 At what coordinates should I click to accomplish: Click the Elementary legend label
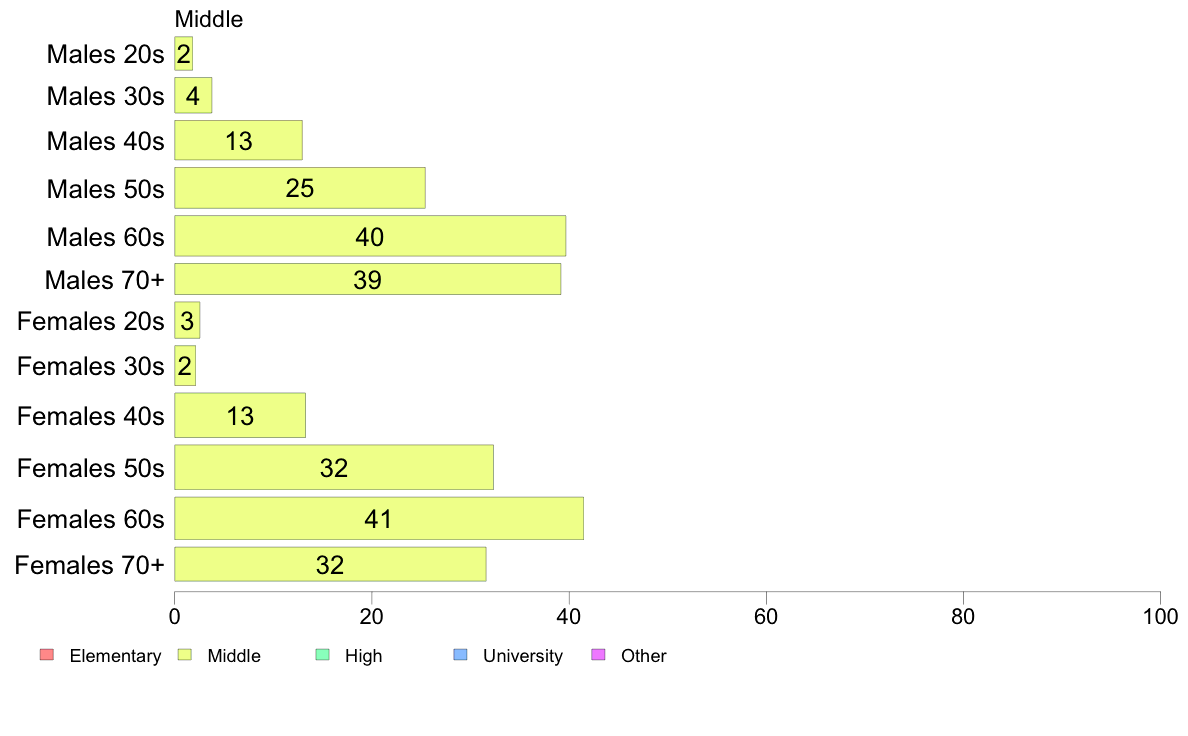115,656
